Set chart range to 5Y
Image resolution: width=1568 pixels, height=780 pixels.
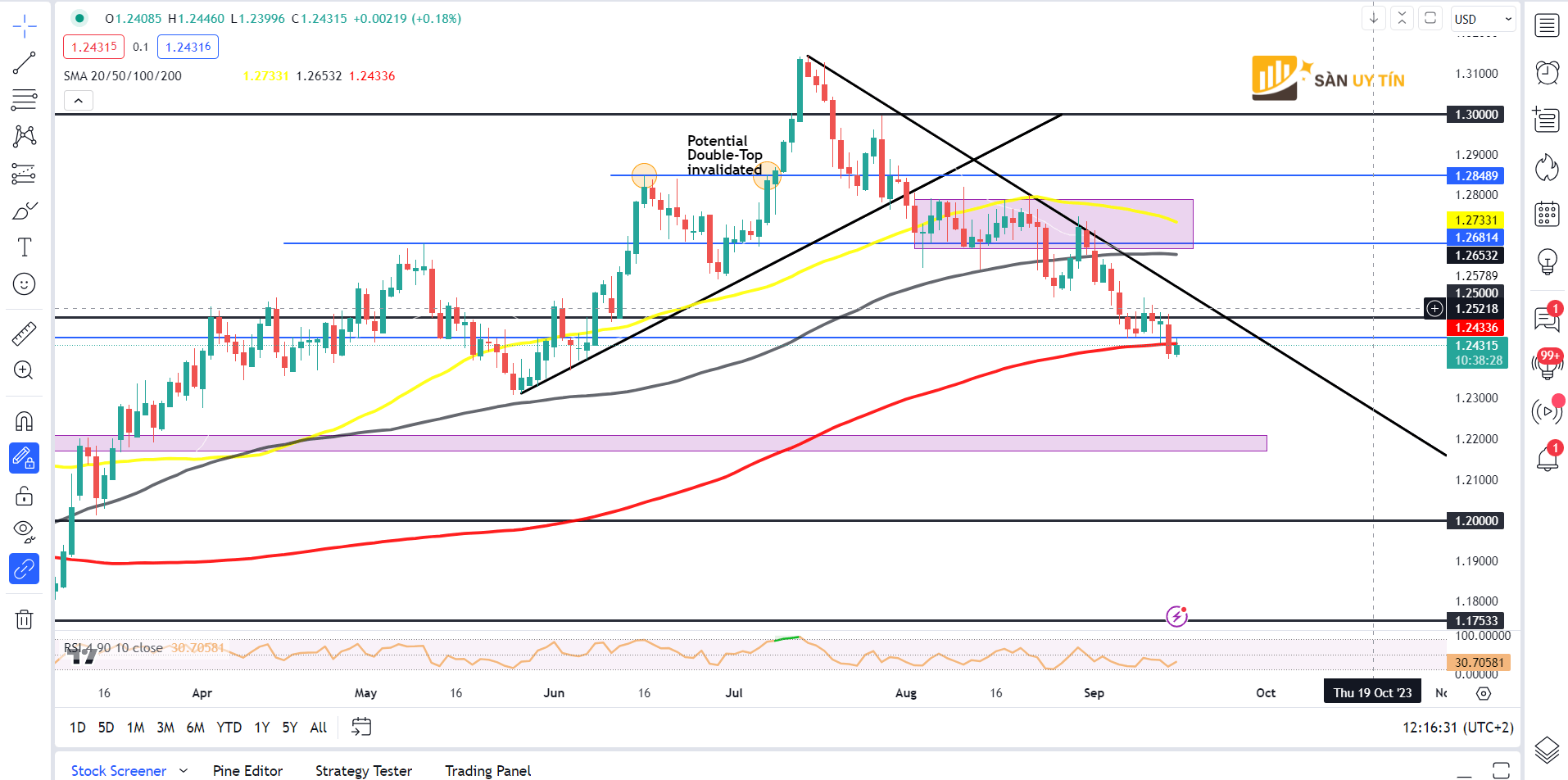(x=289, y=728)
